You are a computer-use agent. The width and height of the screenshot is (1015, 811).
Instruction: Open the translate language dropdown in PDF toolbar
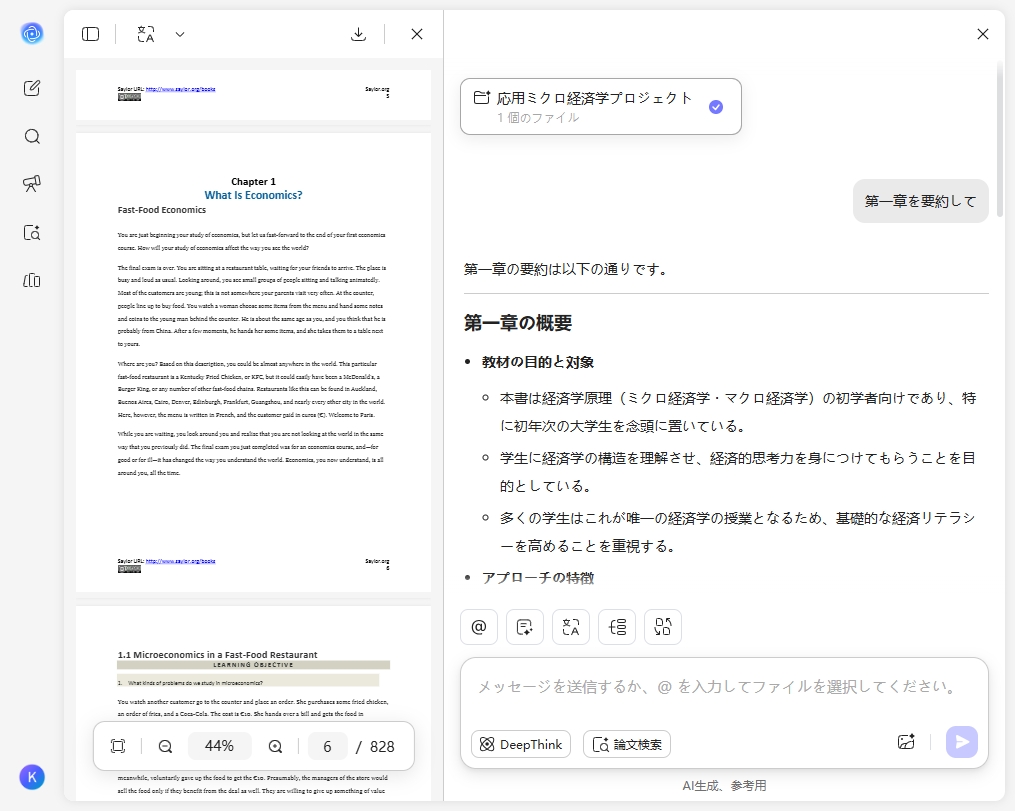[179, 33]
